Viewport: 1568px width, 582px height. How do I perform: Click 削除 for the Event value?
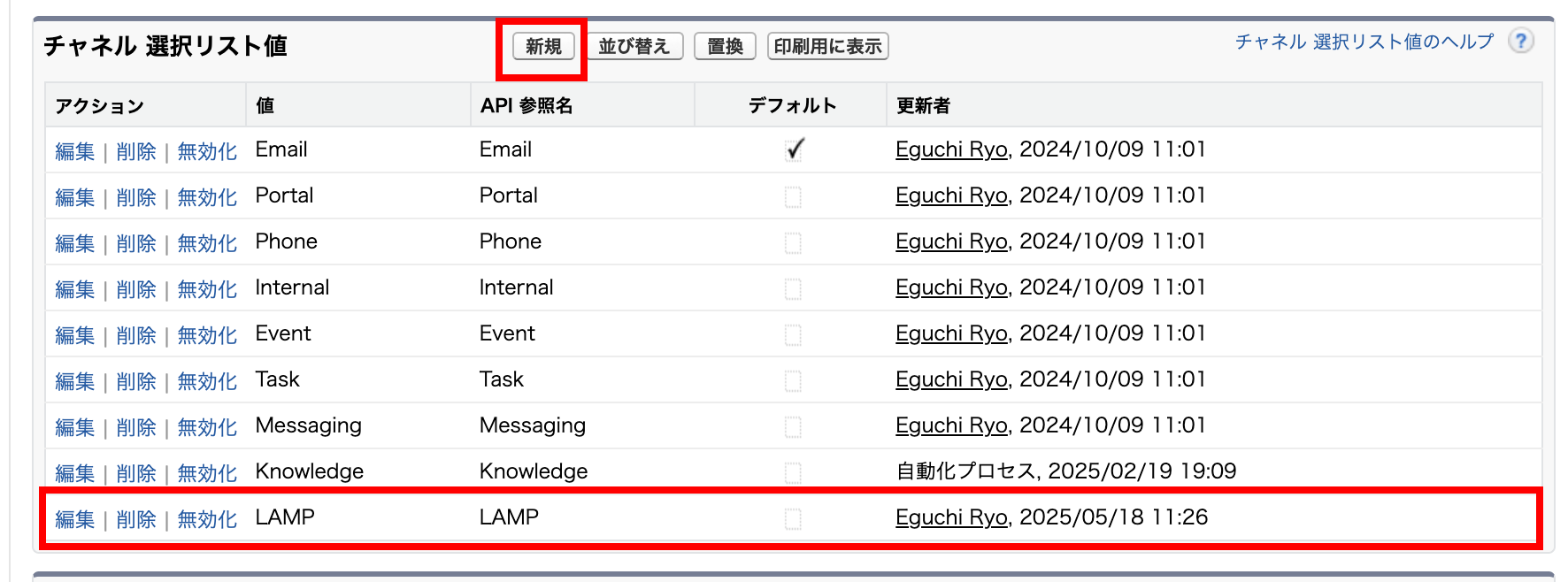coord(136,335)
